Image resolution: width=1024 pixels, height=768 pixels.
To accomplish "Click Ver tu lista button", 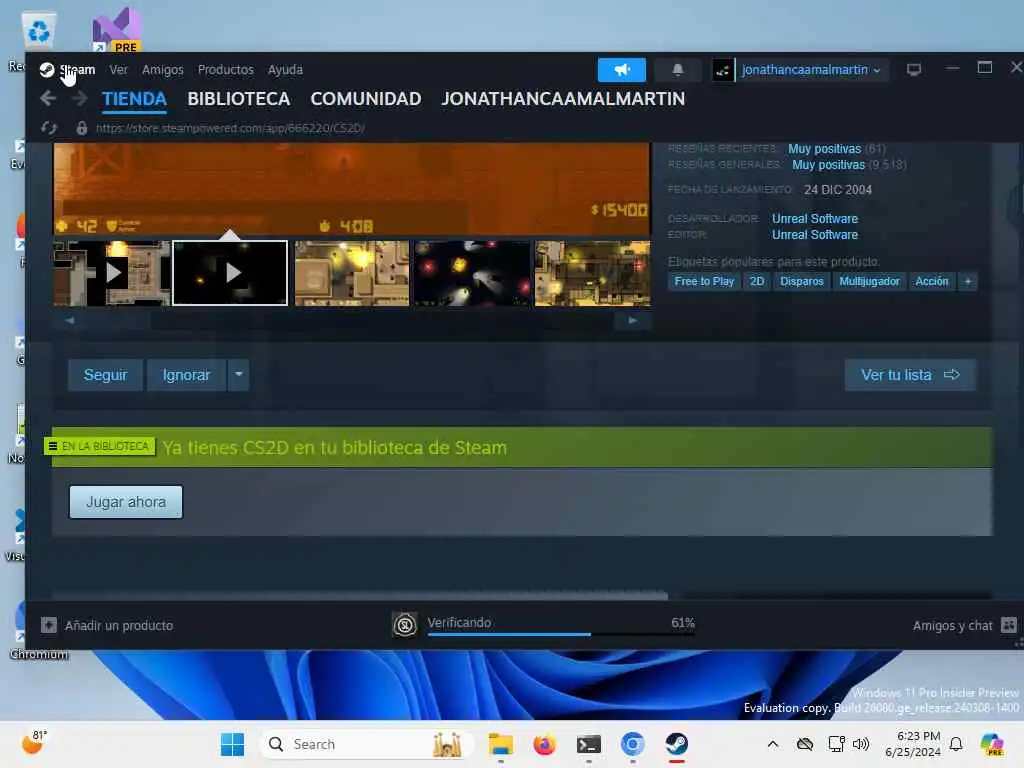I will [x=910, y=375].
